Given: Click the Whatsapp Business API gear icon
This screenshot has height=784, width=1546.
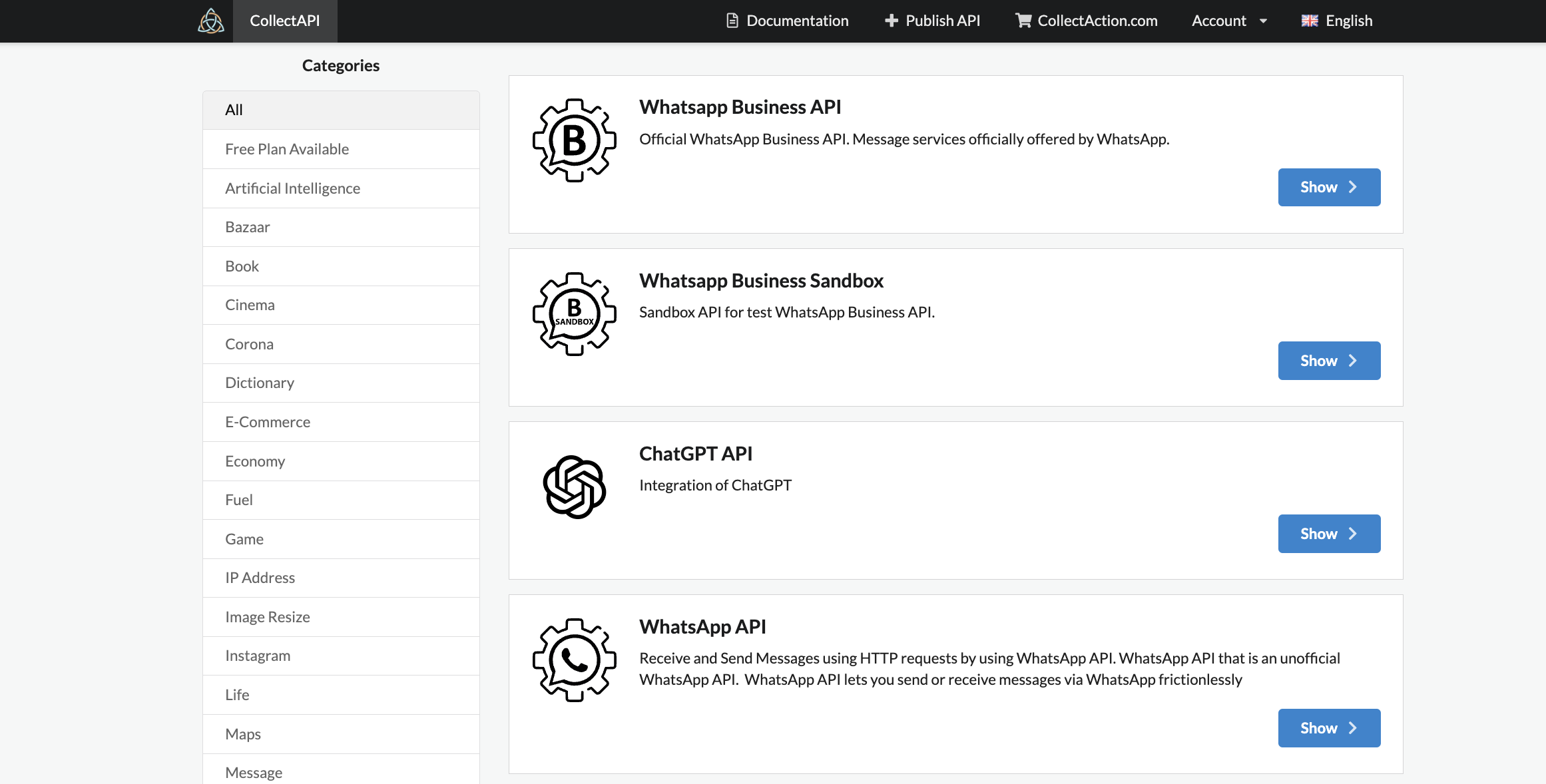Looking at the screenshot, I should [575, 140].
